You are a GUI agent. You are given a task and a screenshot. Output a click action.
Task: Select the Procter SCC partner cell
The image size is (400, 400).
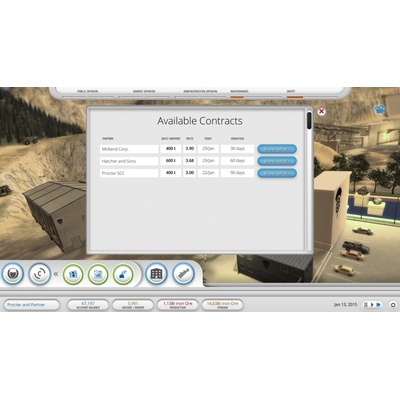click(x=129, y=173)
